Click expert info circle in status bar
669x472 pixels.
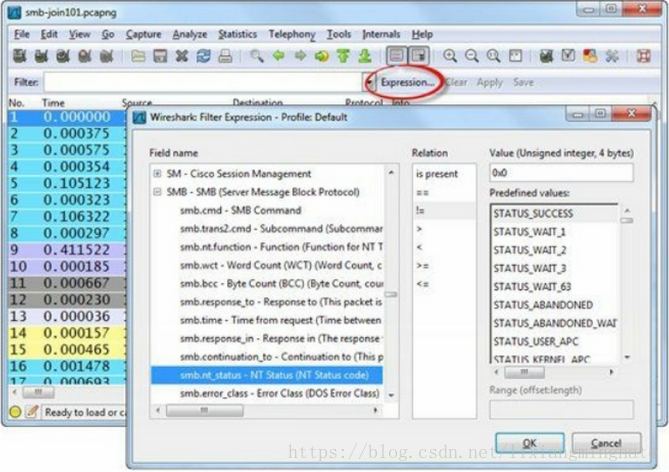pyautogui.click(x=15, y=412)
